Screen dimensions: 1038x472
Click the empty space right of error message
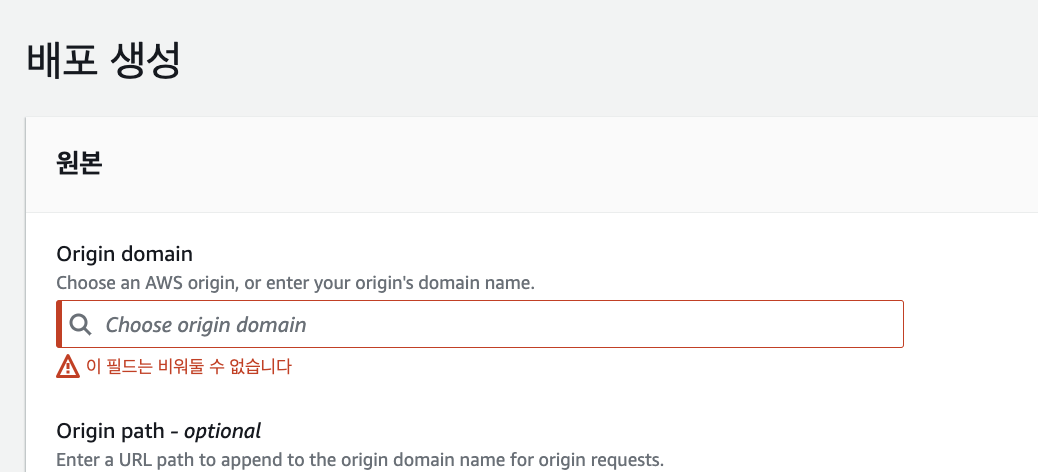click(x=600, y=367)
